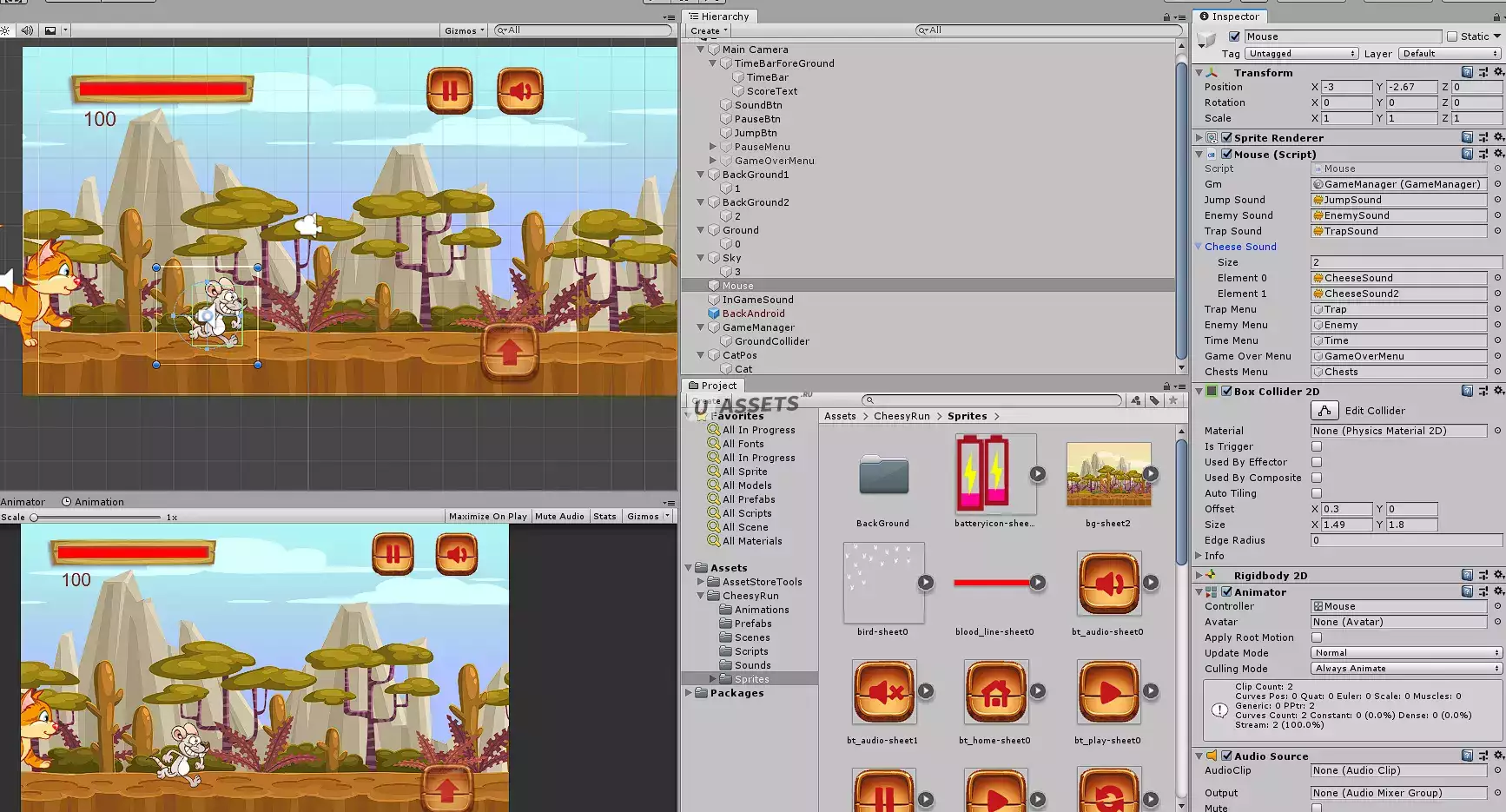
Task: Enable the Static checkbox
Action: click(x=1452, y=36)
